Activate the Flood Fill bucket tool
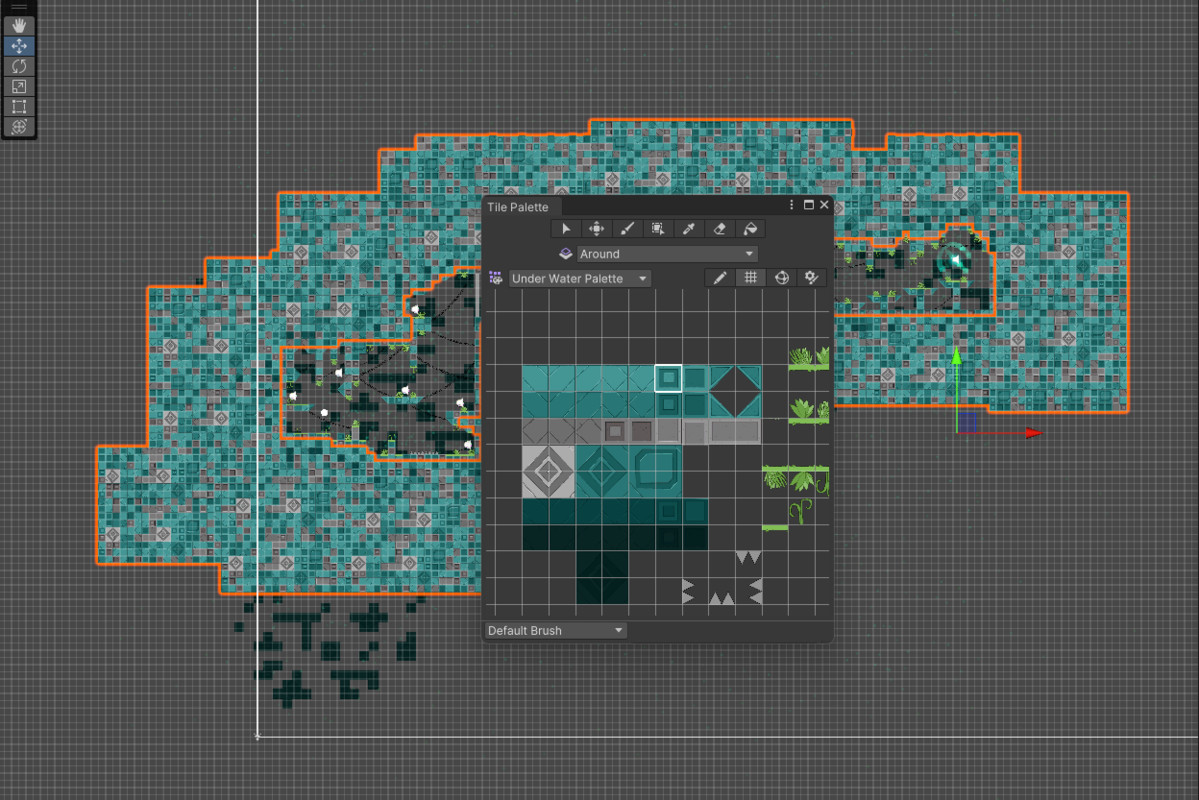 pyautogui.click(x=750, y=228)
